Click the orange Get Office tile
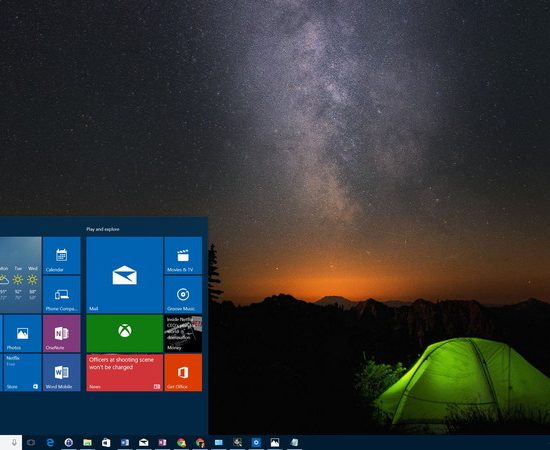This screenshot has width=550, height=450. tap(183, 372)
